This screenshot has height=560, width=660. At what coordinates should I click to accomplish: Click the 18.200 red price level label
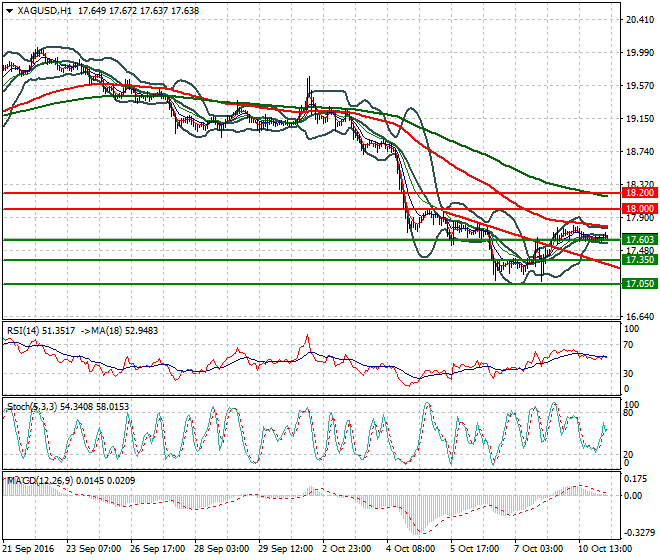[640, 193]
